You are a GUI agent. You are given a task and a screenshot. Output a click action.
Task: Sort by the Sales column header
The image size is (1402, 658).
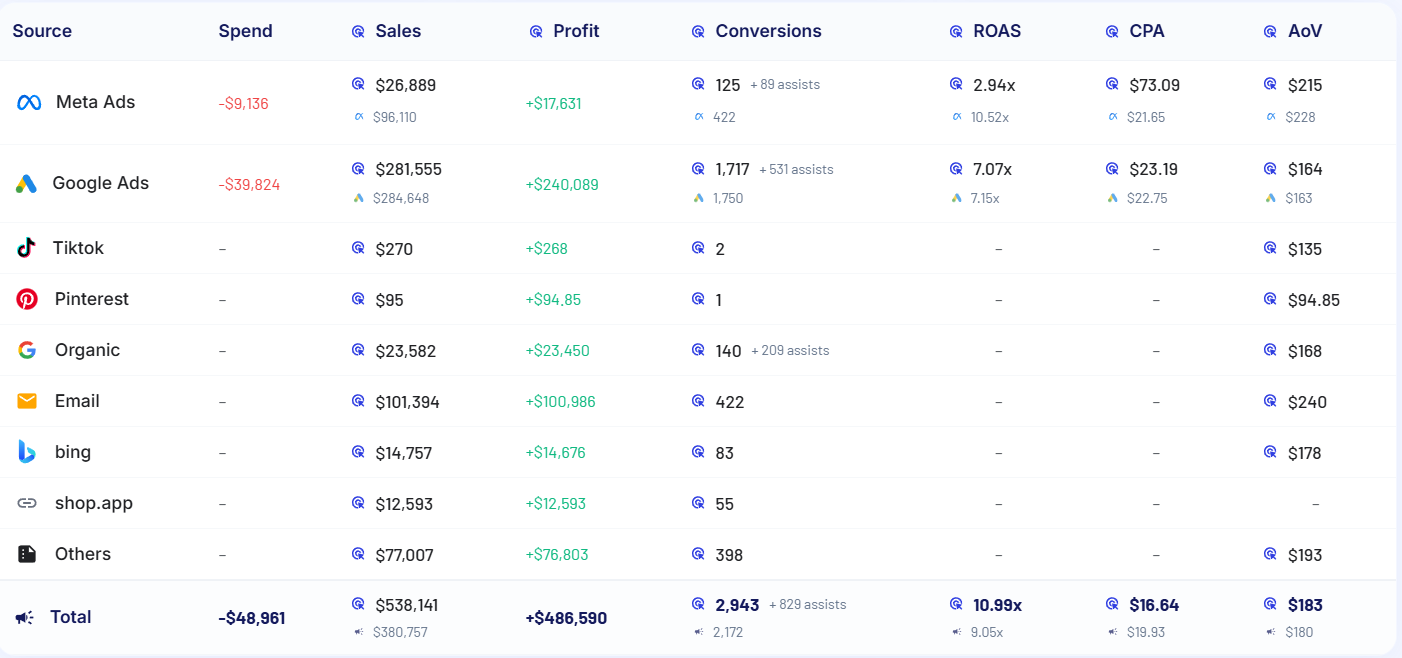(398, 31)
